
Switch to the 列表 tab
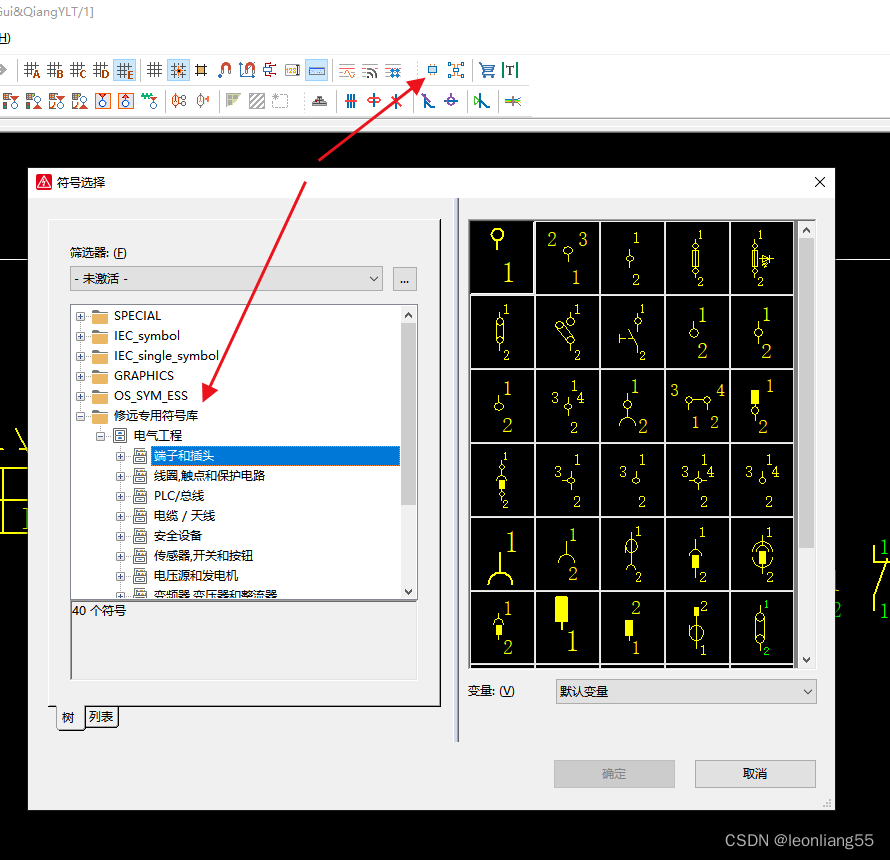coord(101,716)
